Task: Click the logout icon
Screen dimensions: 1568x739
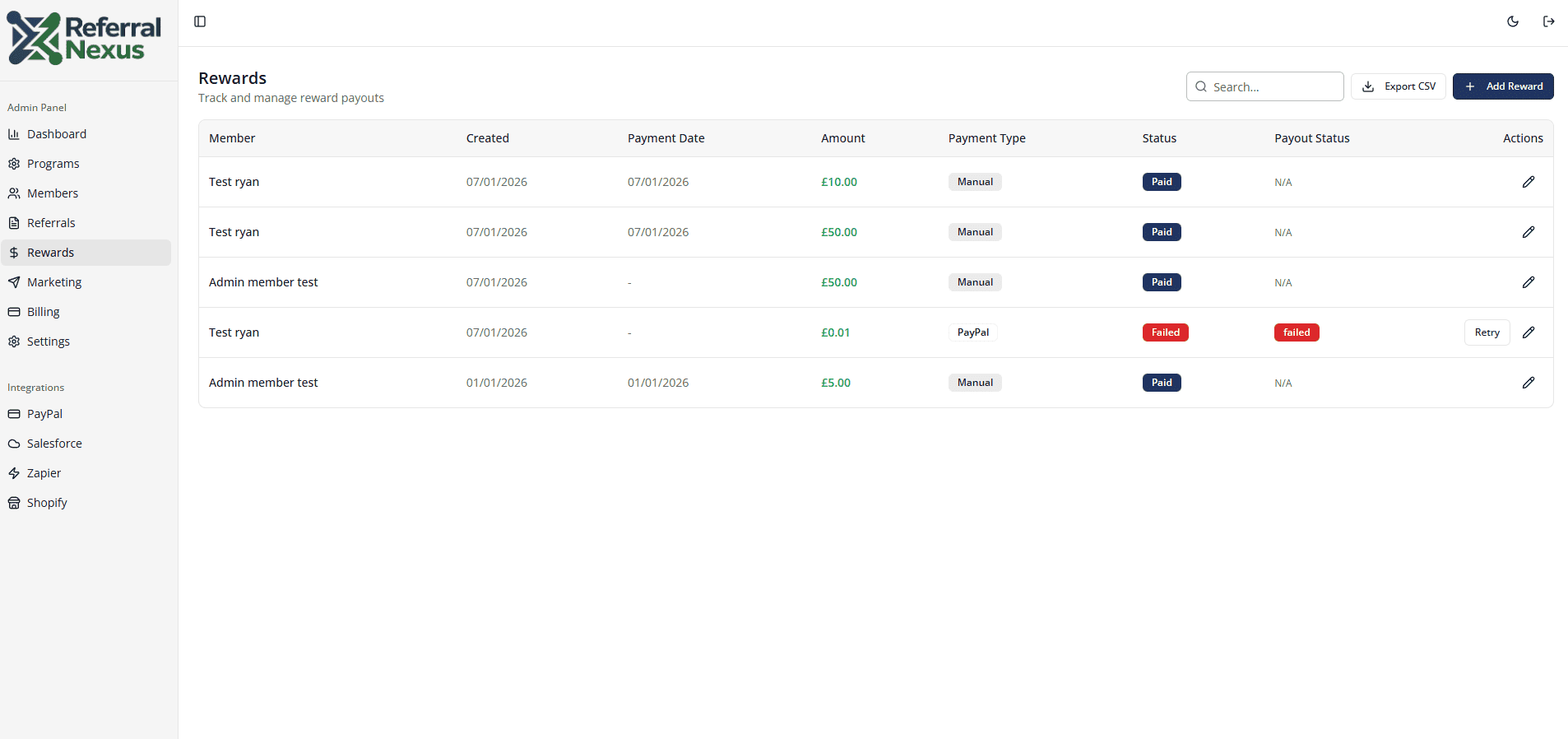Action: click(x=1549, y=21)
